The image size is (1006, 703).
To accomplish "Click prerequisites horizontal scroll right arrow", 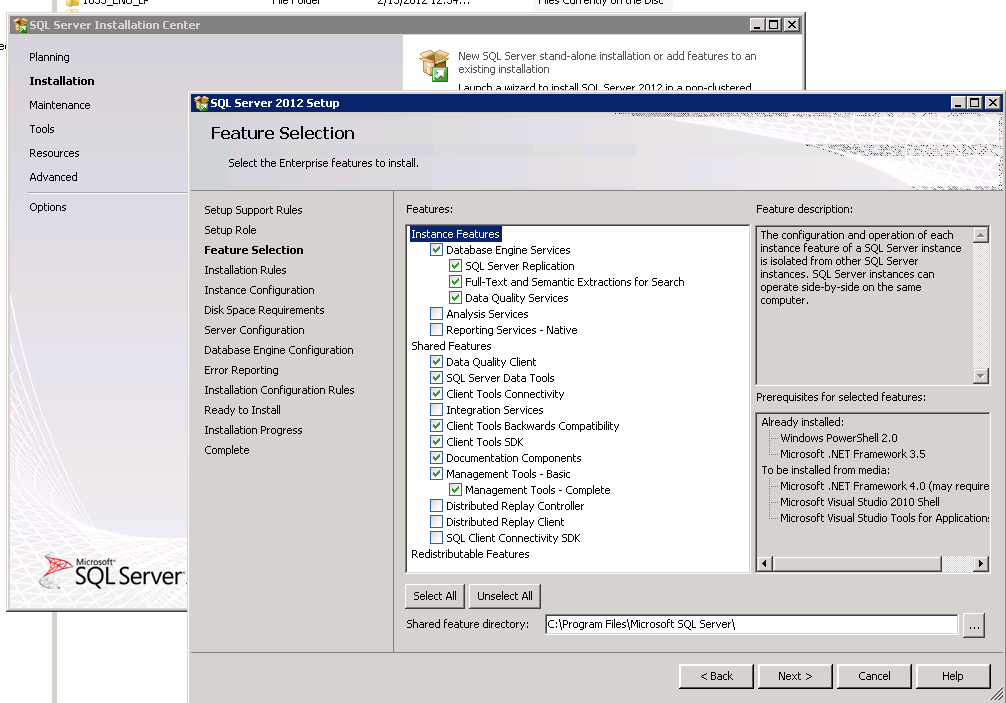I will point(980,564).
